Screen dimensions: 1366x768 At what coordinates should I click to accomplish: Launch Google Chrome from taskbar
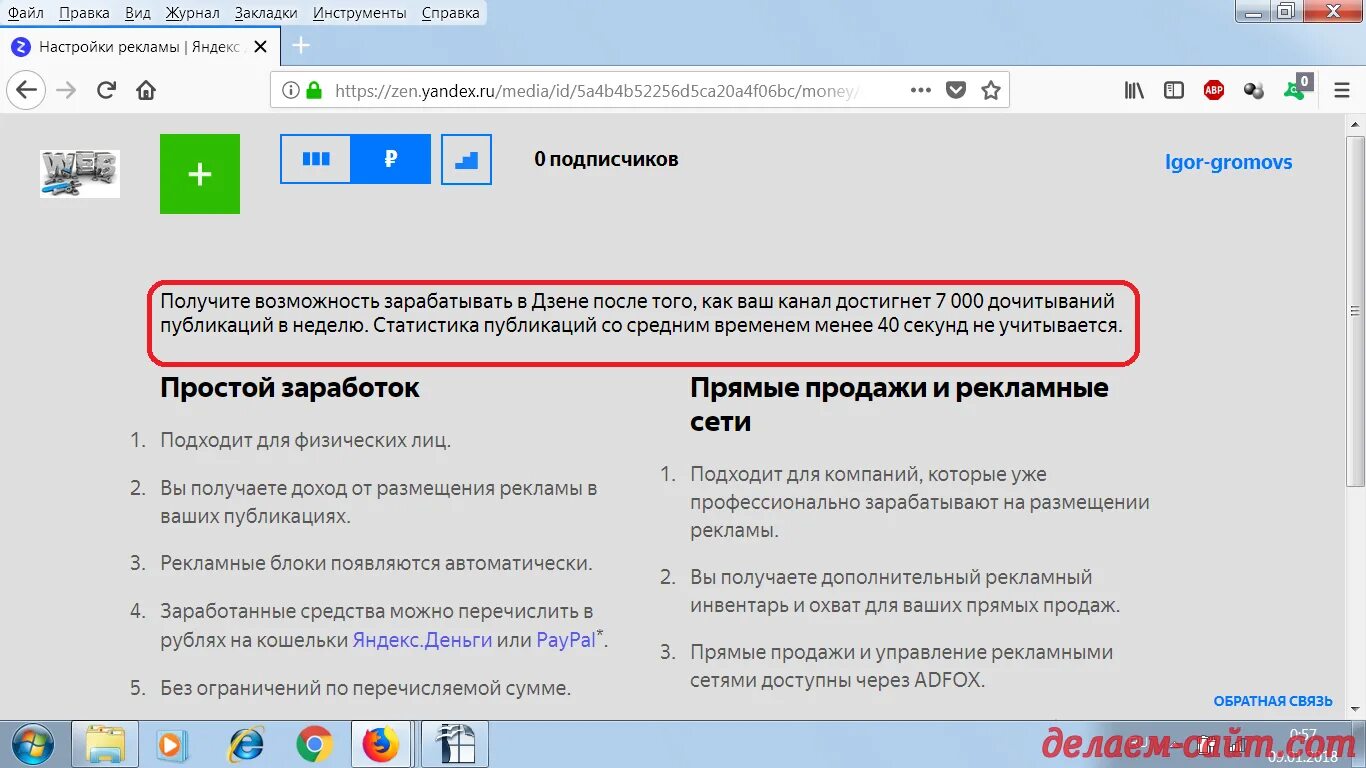pyautogui.click(x=314, y=744)
